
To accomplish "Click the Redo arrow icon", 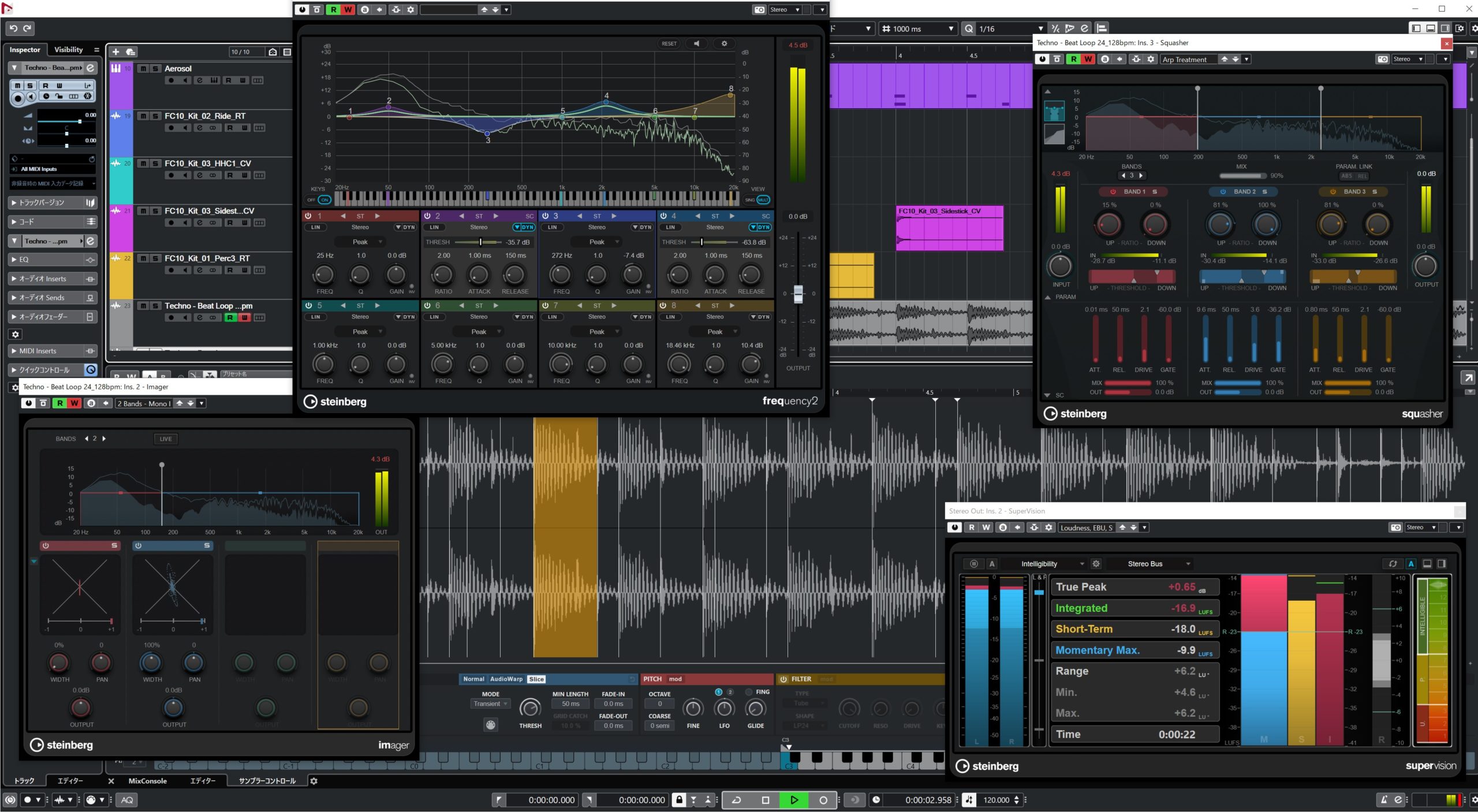I will click(27, 28).
